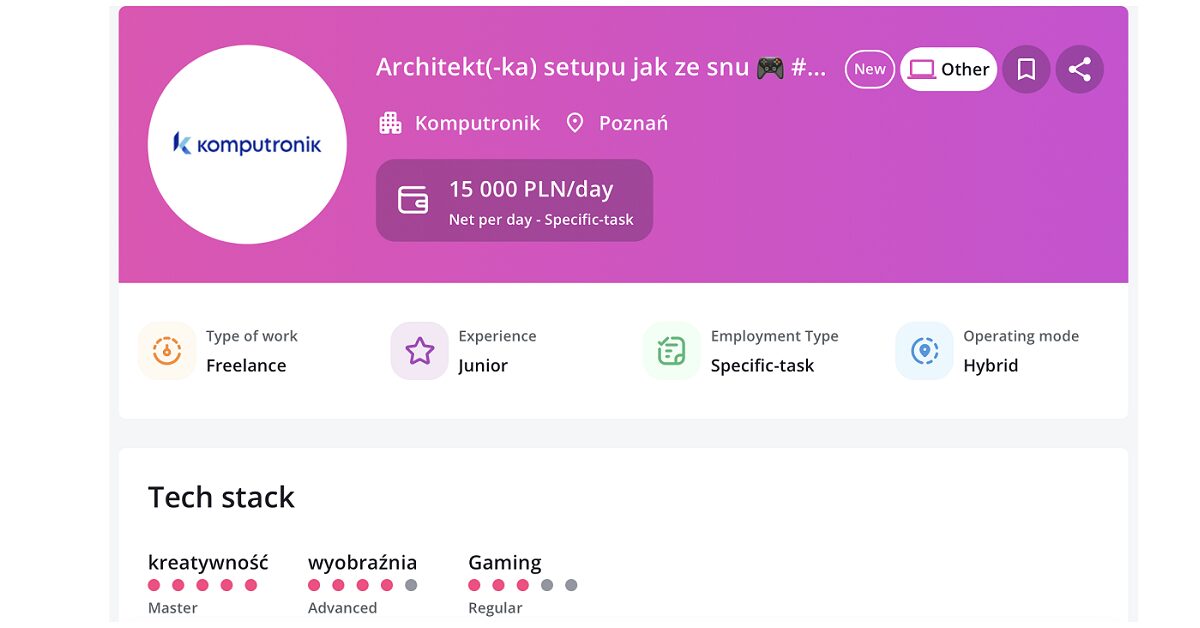Click the Poznań location link
The width and height of the screenshot is (1200, 628).
tap(633, 123)
